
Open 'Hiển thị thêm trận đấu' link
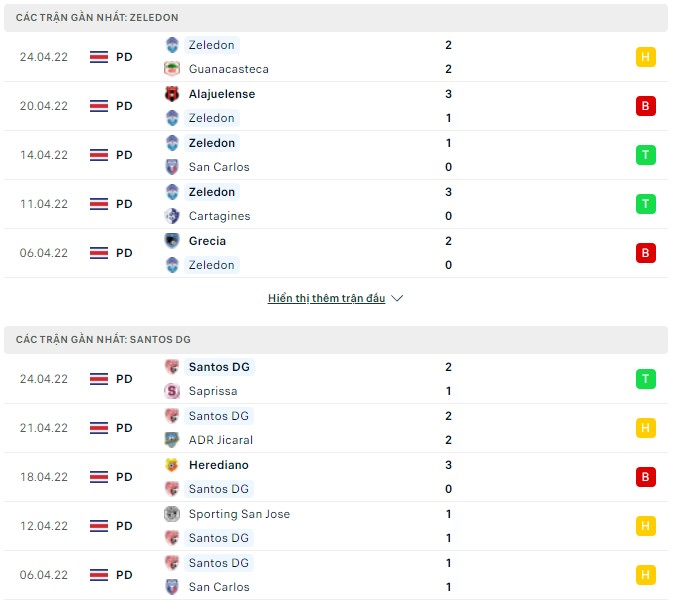point(326,298)
